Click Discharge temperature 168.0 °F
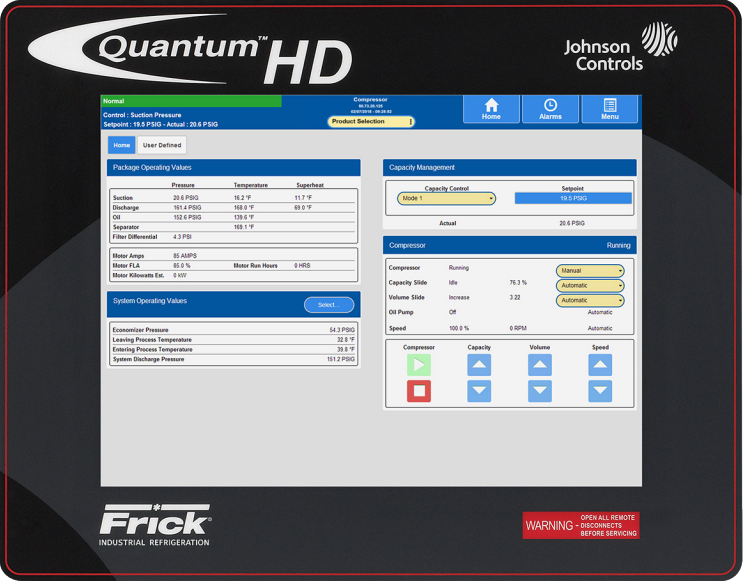This screenshot has width=743, height=581. (244, 208)
